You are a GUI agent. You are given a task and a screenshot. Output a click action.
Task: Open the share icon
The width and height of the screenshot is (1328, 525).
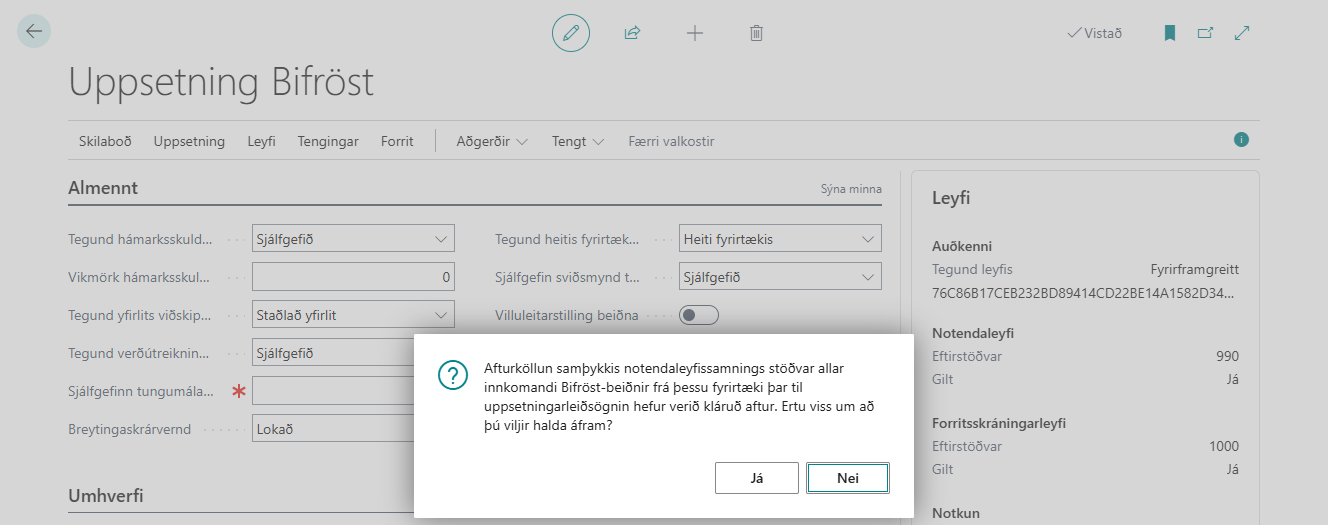[632, 33]
